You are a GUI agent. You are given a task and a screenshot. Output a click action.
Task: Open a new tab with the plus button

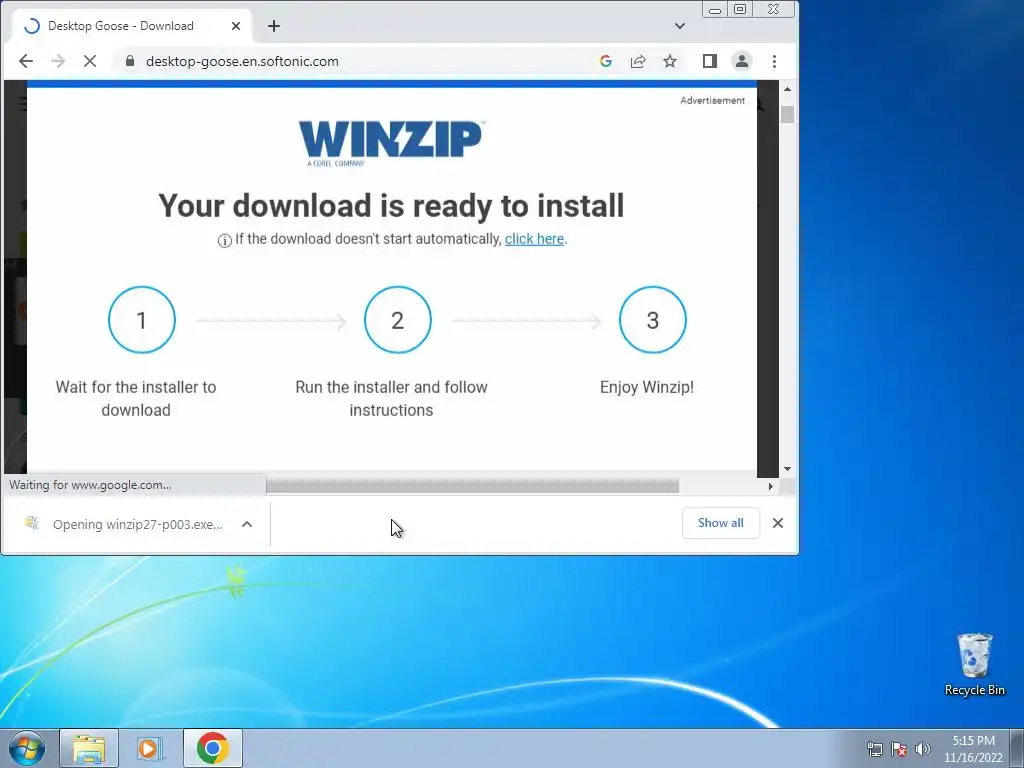click(x=274, y=26)
